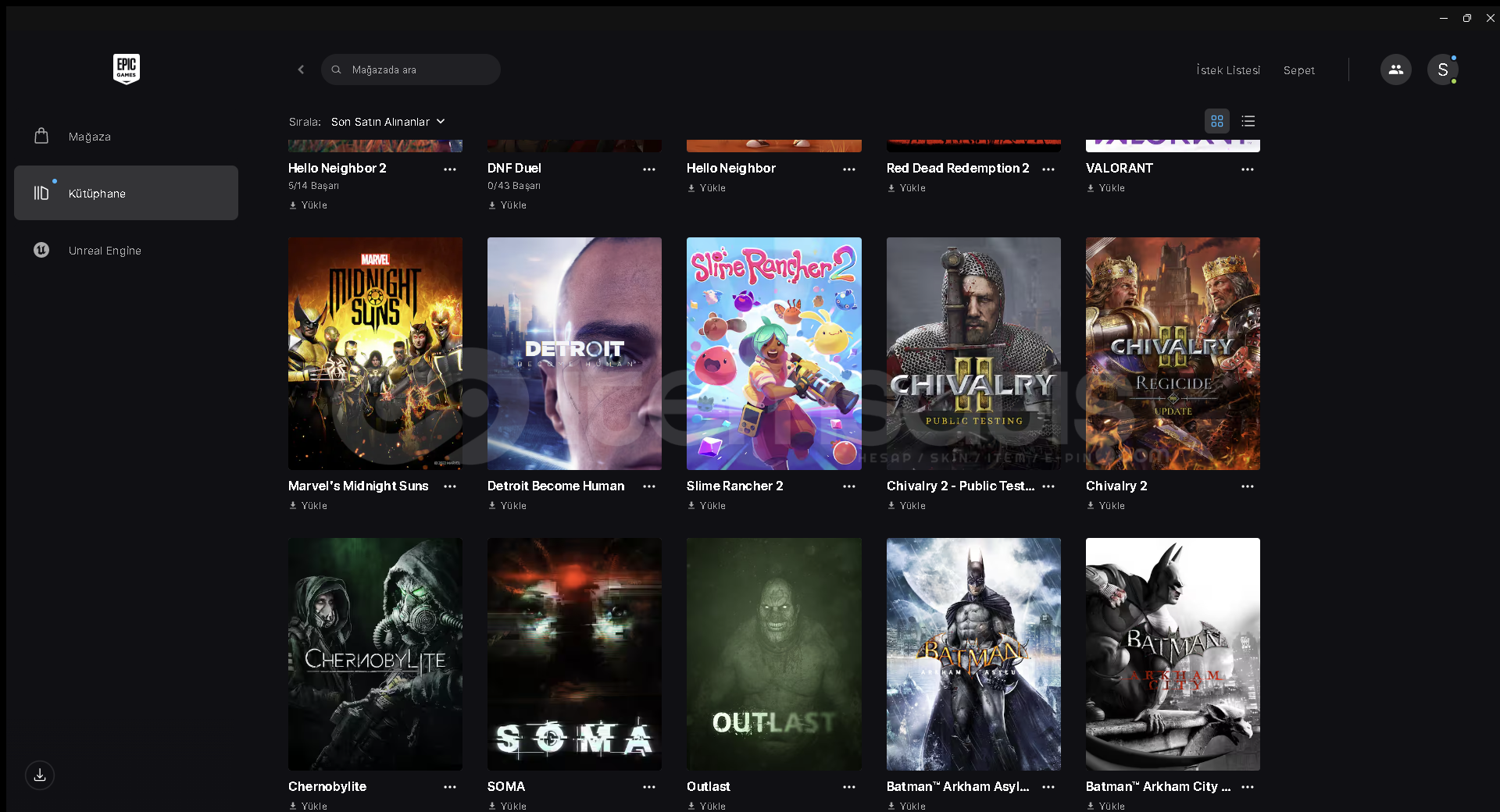Click the VALORANT game title
Viewport: 1500px width, 812px height.
[1120, 168]
